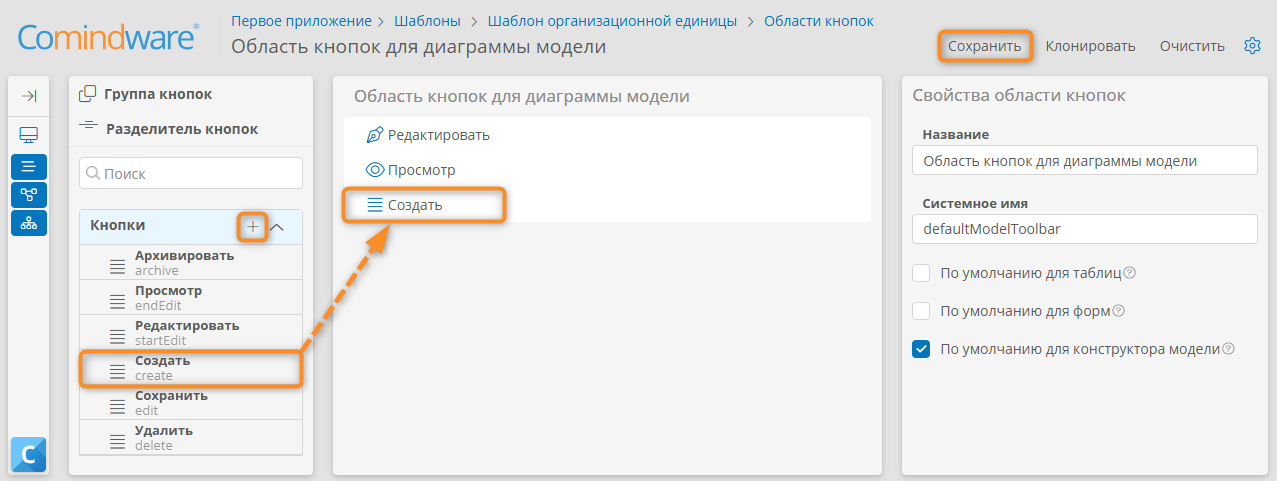Click the Сохранить button in header
Screen dimensions: 1277x481
(985, 46)
